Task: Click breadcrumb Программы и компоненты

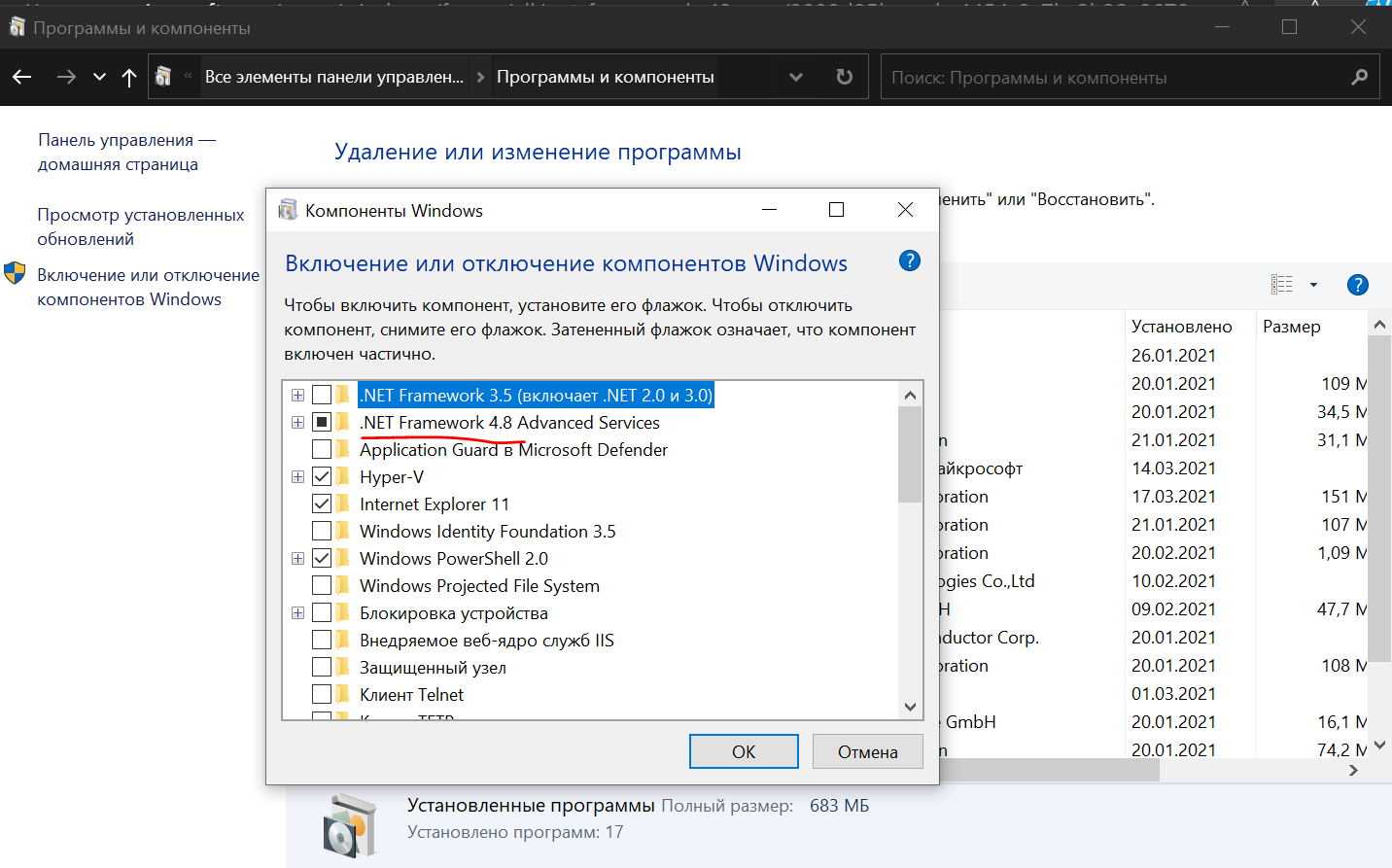Action: click(606, 77)
